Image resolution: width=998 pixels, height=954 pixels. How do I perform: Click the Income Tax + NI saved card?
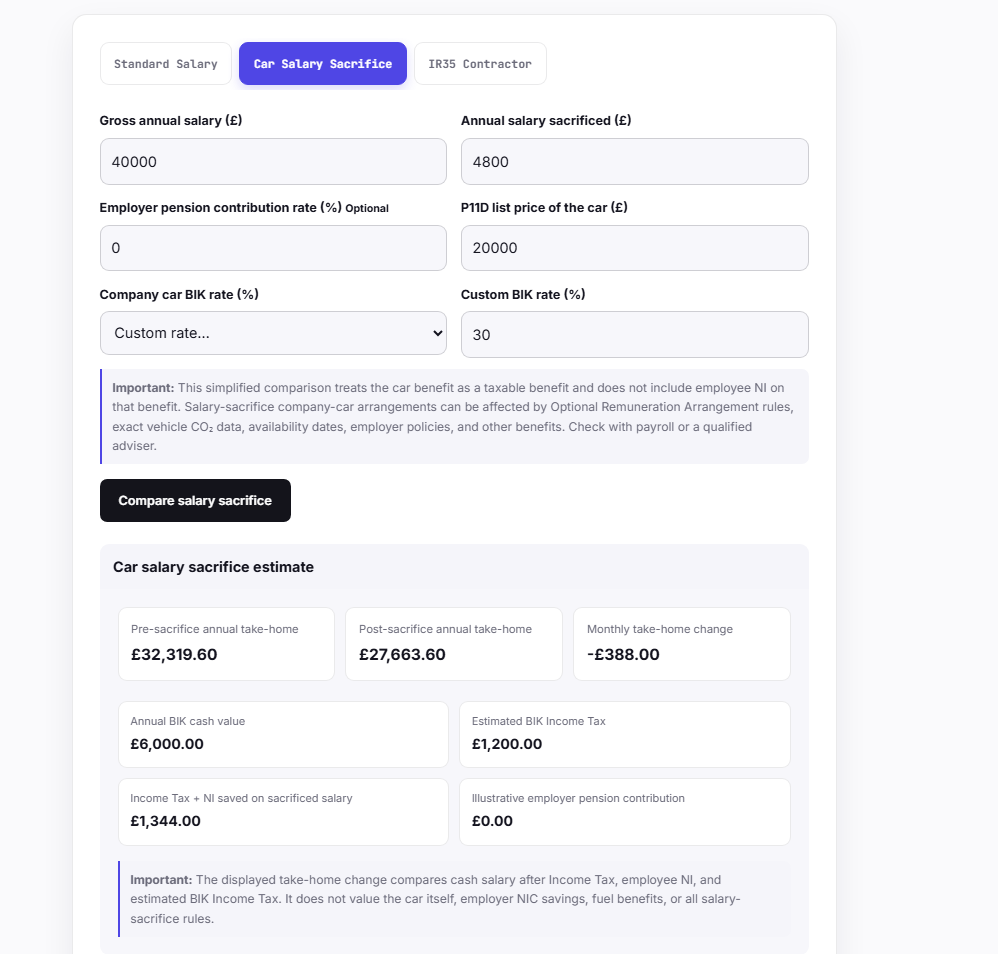(x=283, y=812)
